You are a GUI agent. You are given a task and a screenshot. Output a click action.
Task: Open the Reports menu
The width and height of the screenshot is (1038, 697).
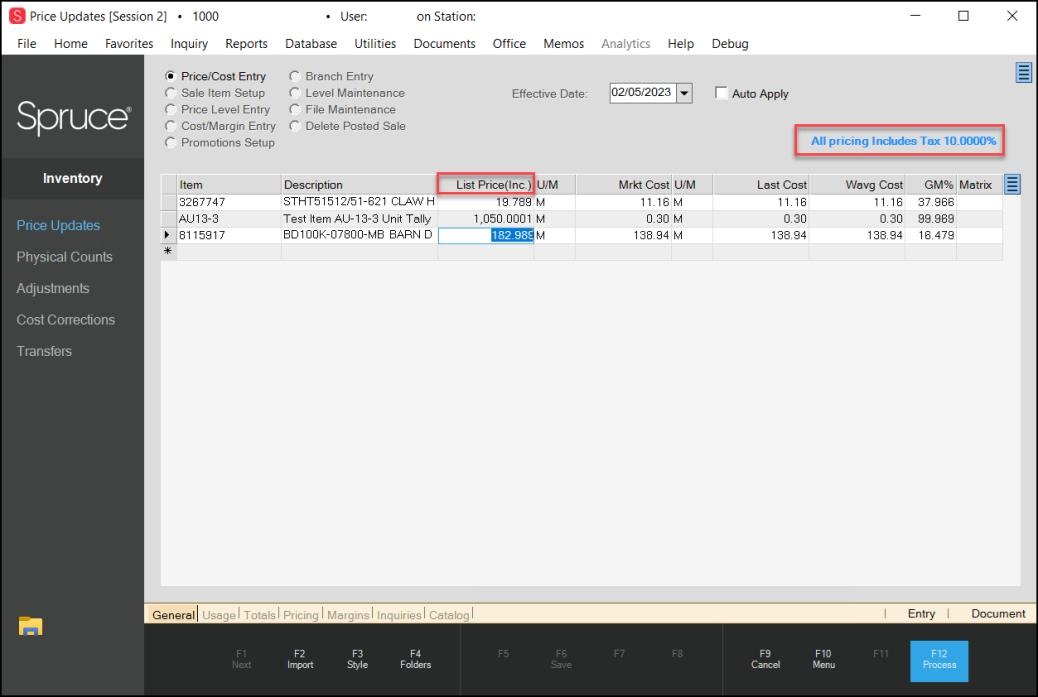point(246,44)
